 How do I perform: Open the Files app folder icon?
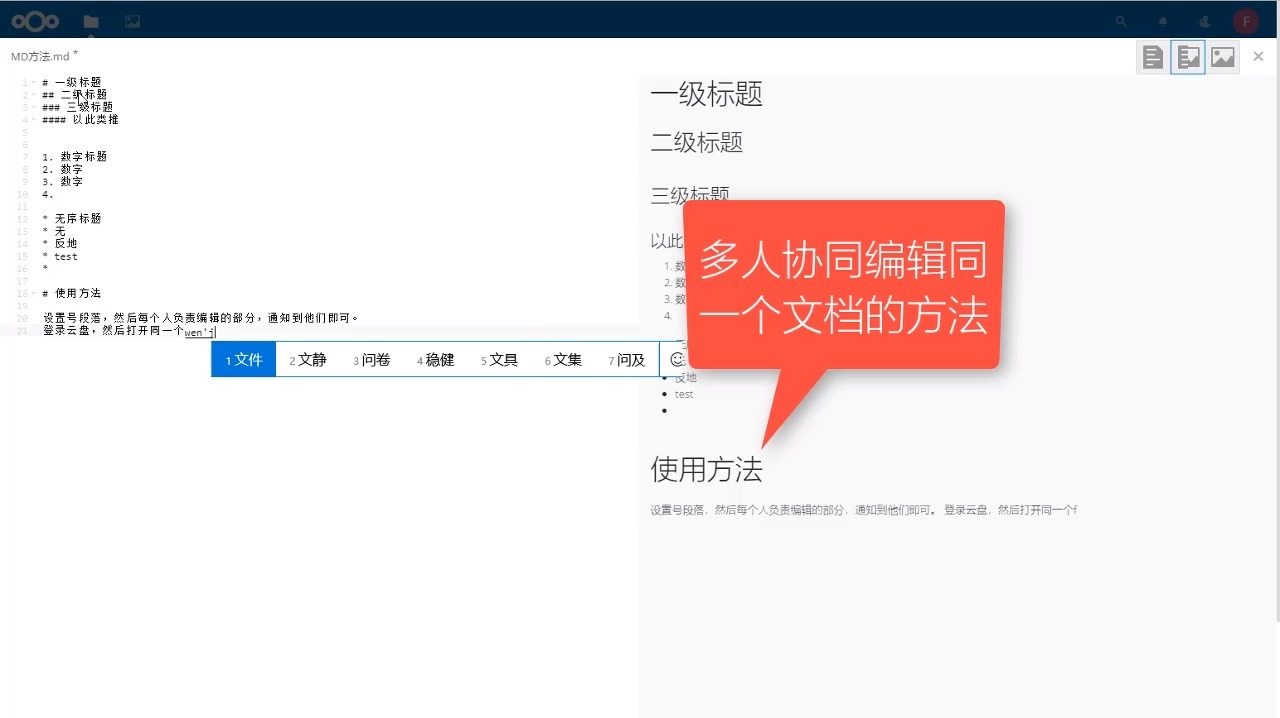coord(91,21)
